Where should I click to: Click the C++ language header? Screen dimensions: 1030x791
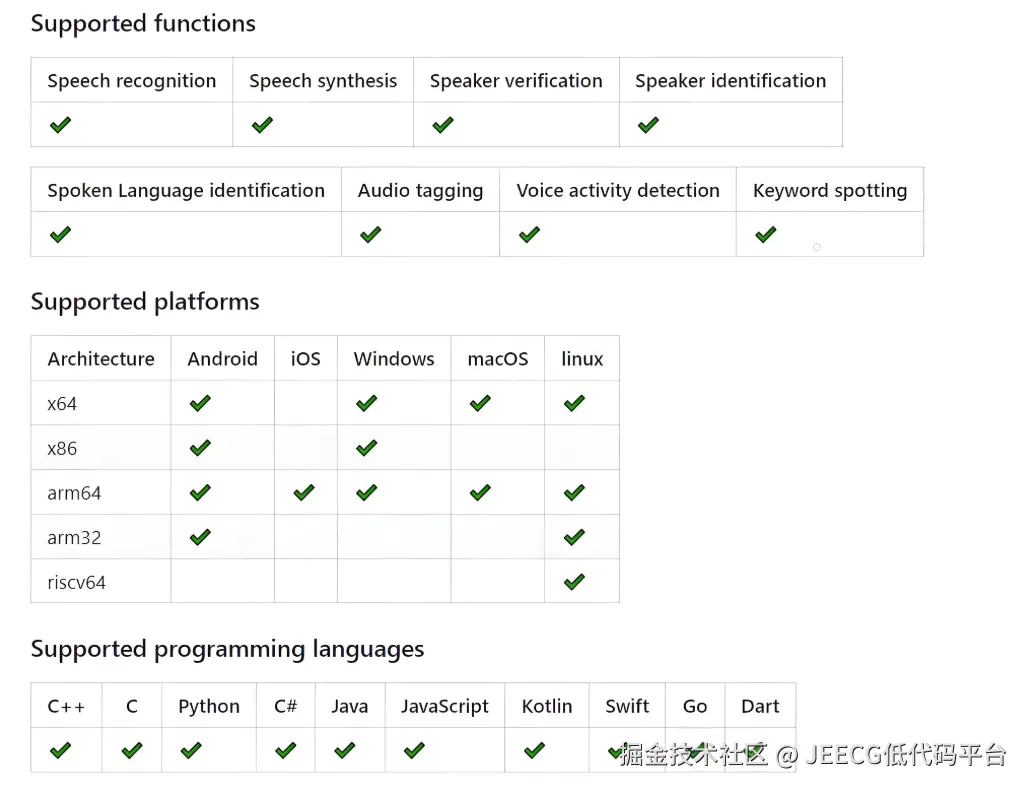point(66,706)
